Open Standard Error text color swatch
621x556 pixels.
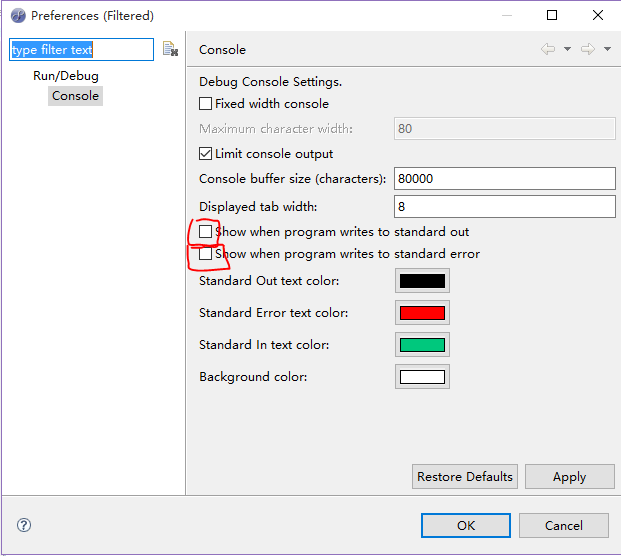422,313
